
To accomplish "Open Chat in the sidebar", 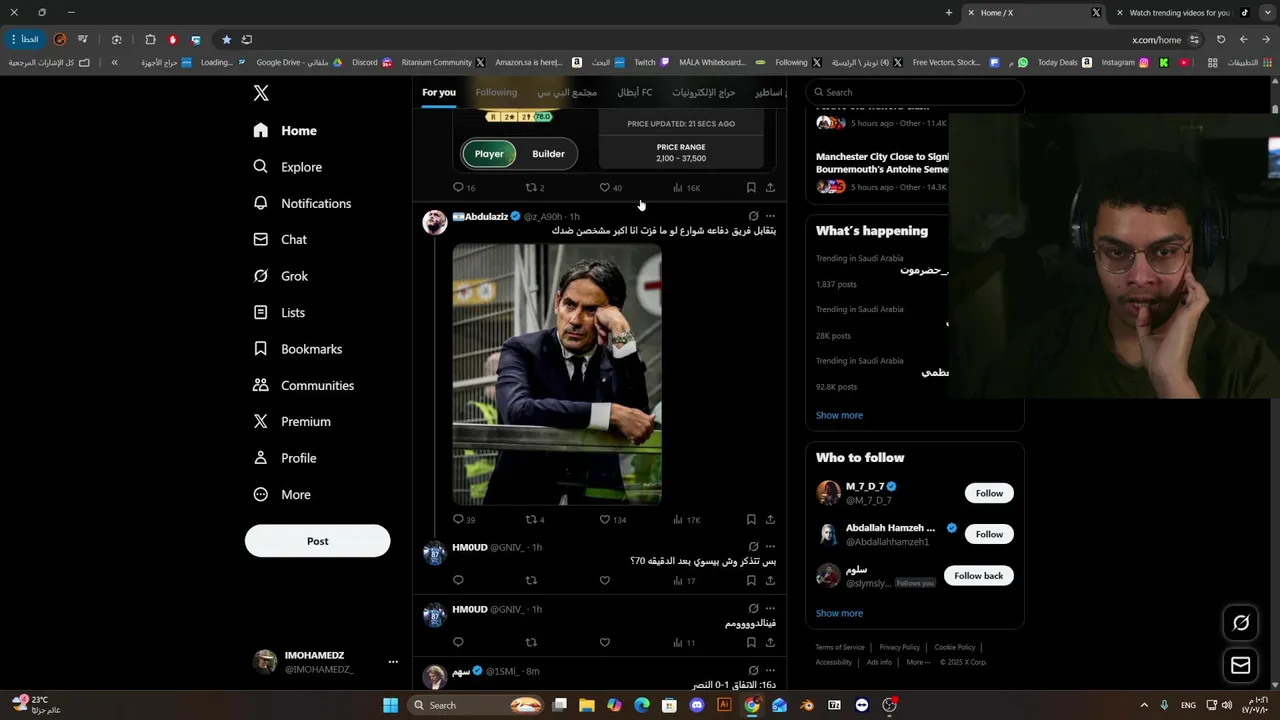I will coord(280,240).
